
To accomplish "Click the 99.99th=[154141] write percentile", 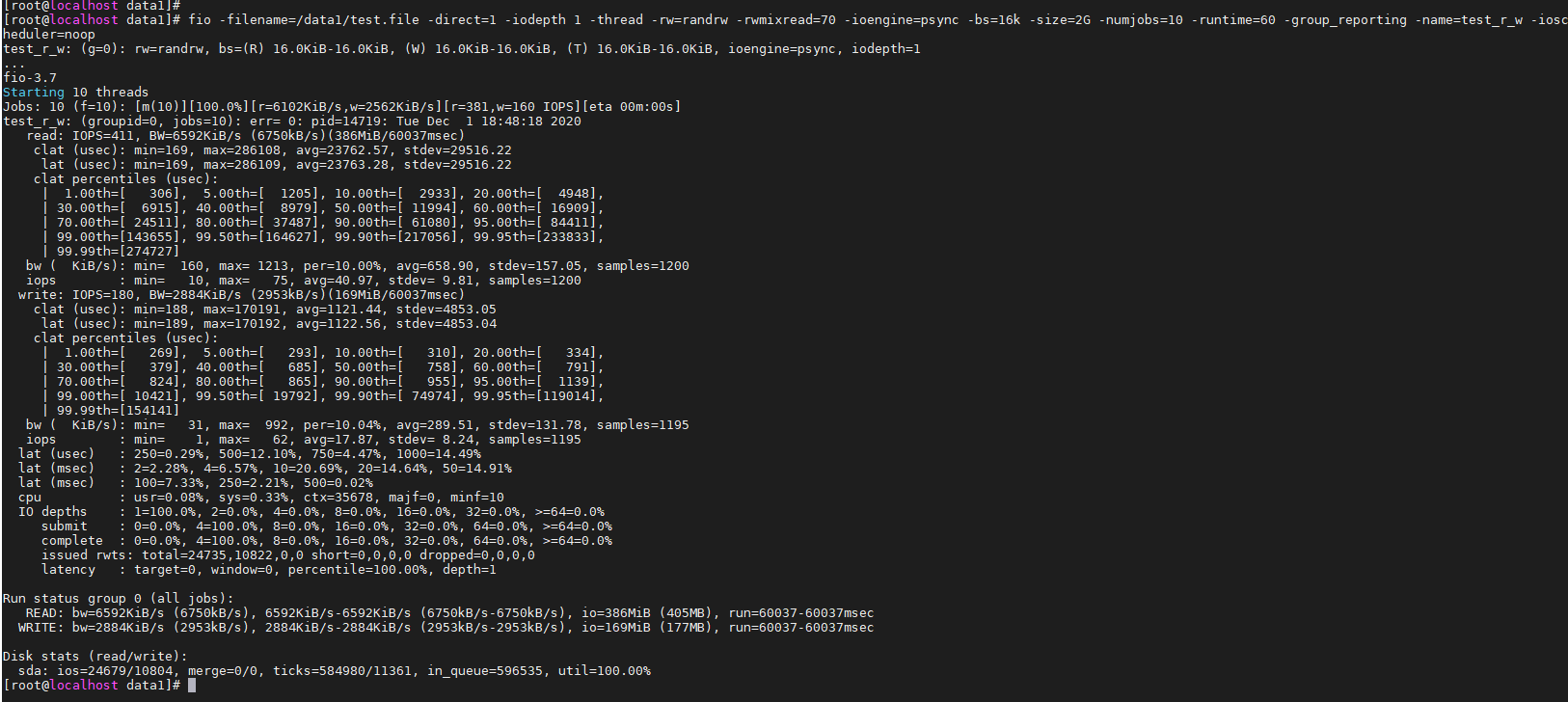I will point(118,411).
